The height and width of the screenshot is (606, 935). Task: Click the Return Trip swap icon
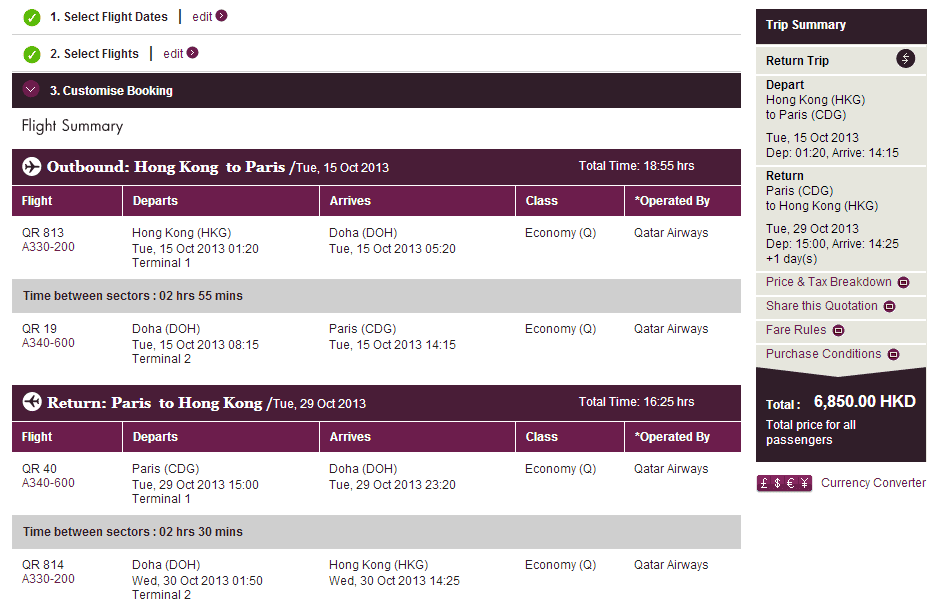pos(905,59)
